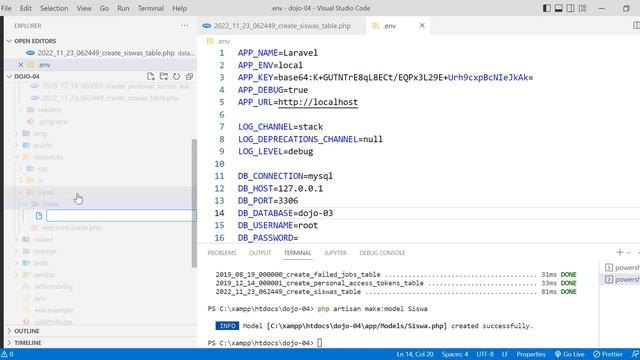The image size is (640, 360).
Task: Click the explorer vertical scrollbar
Action: click(194, 203)
